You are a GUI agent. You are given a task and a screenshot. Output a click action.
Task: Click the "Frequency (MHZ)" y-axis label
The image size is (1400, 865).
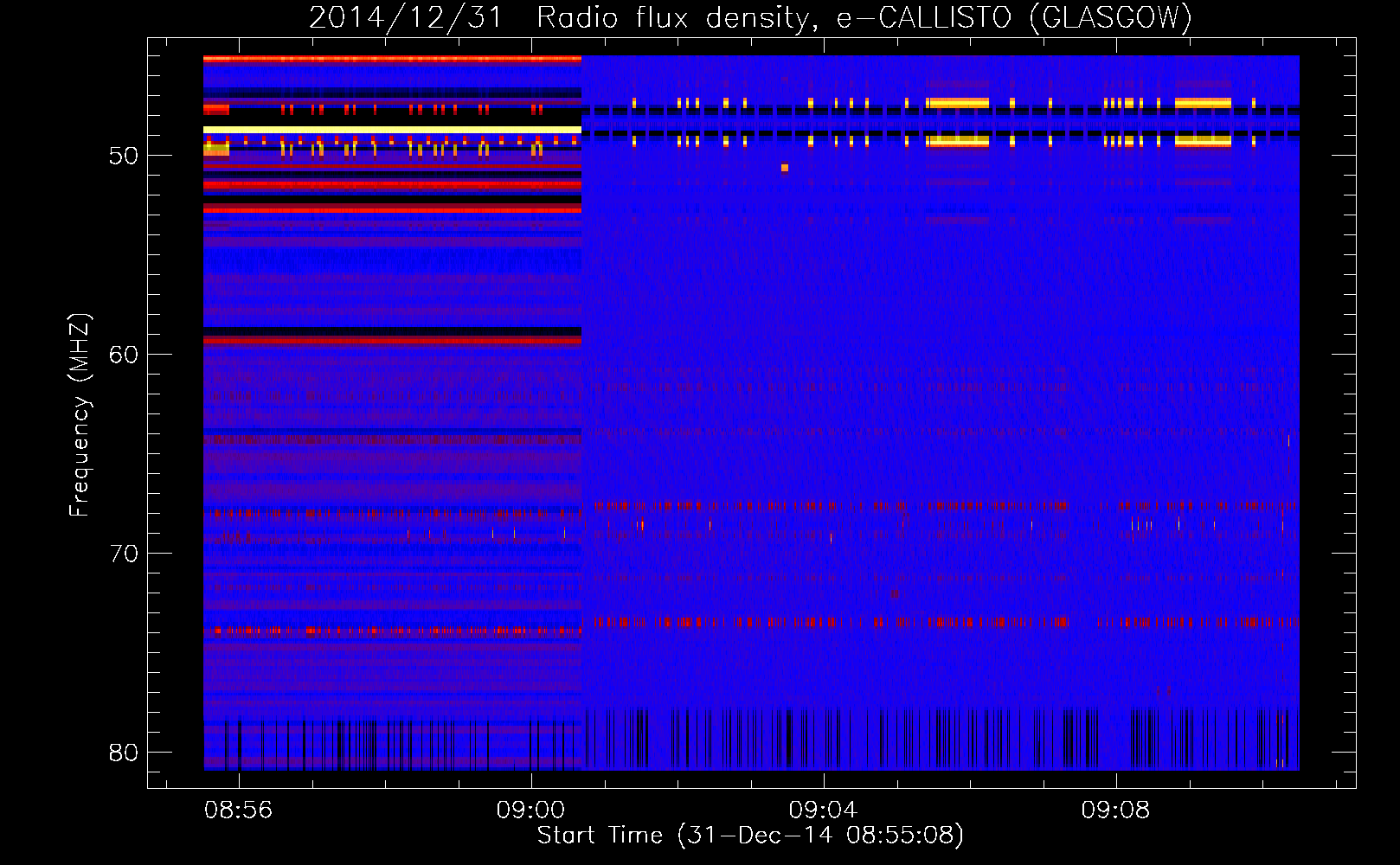tap(79, 415)
